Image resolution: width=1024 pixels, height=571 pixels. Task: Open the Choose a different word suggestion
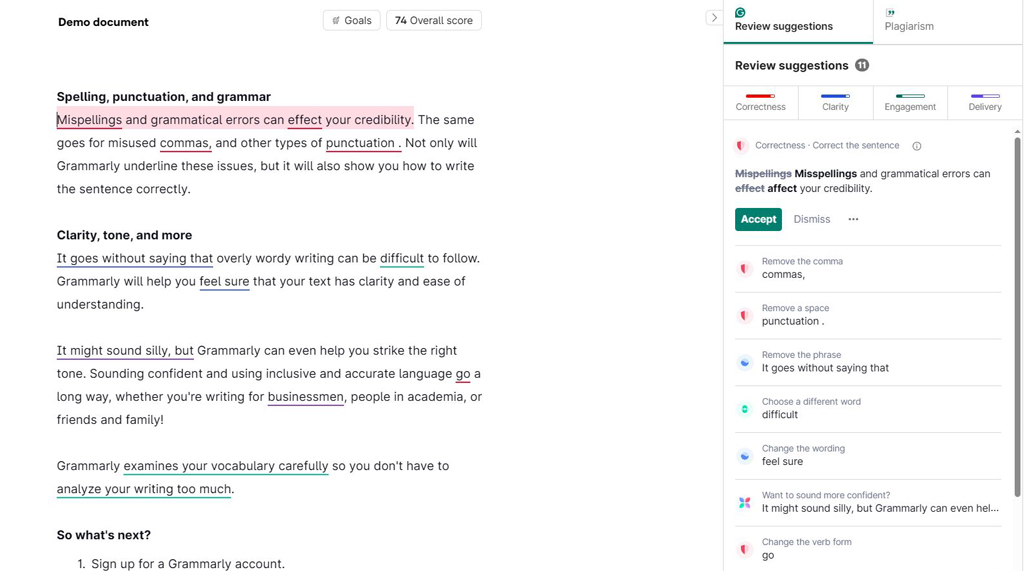tap(868, 409)
